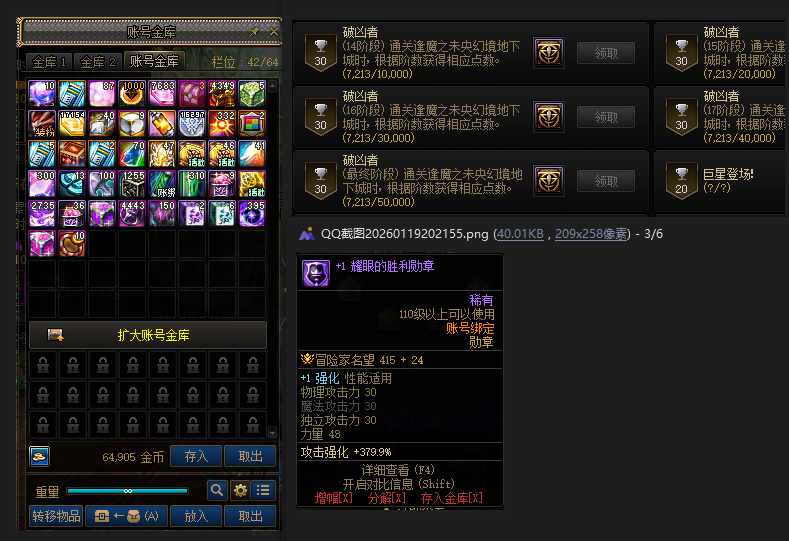Image resolution: width=789 pixels, height=541 pixels.
Task: Switch to the 金库 2 tab
Action: coord(98,62)
